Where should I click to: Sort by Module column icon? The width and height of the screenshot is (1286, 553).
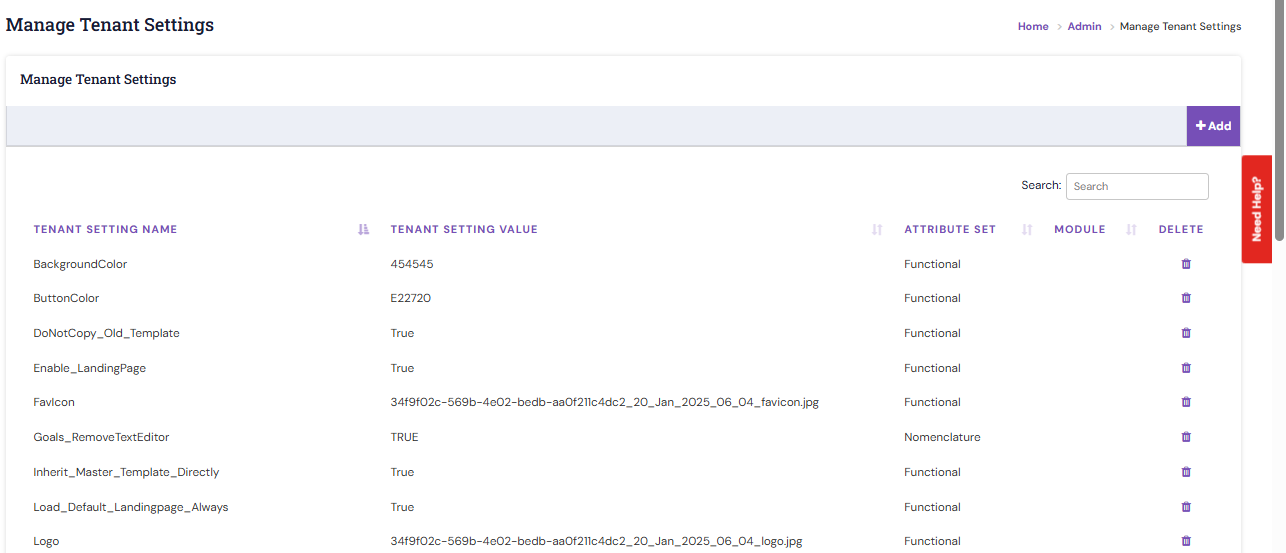tap(1131, 229)
